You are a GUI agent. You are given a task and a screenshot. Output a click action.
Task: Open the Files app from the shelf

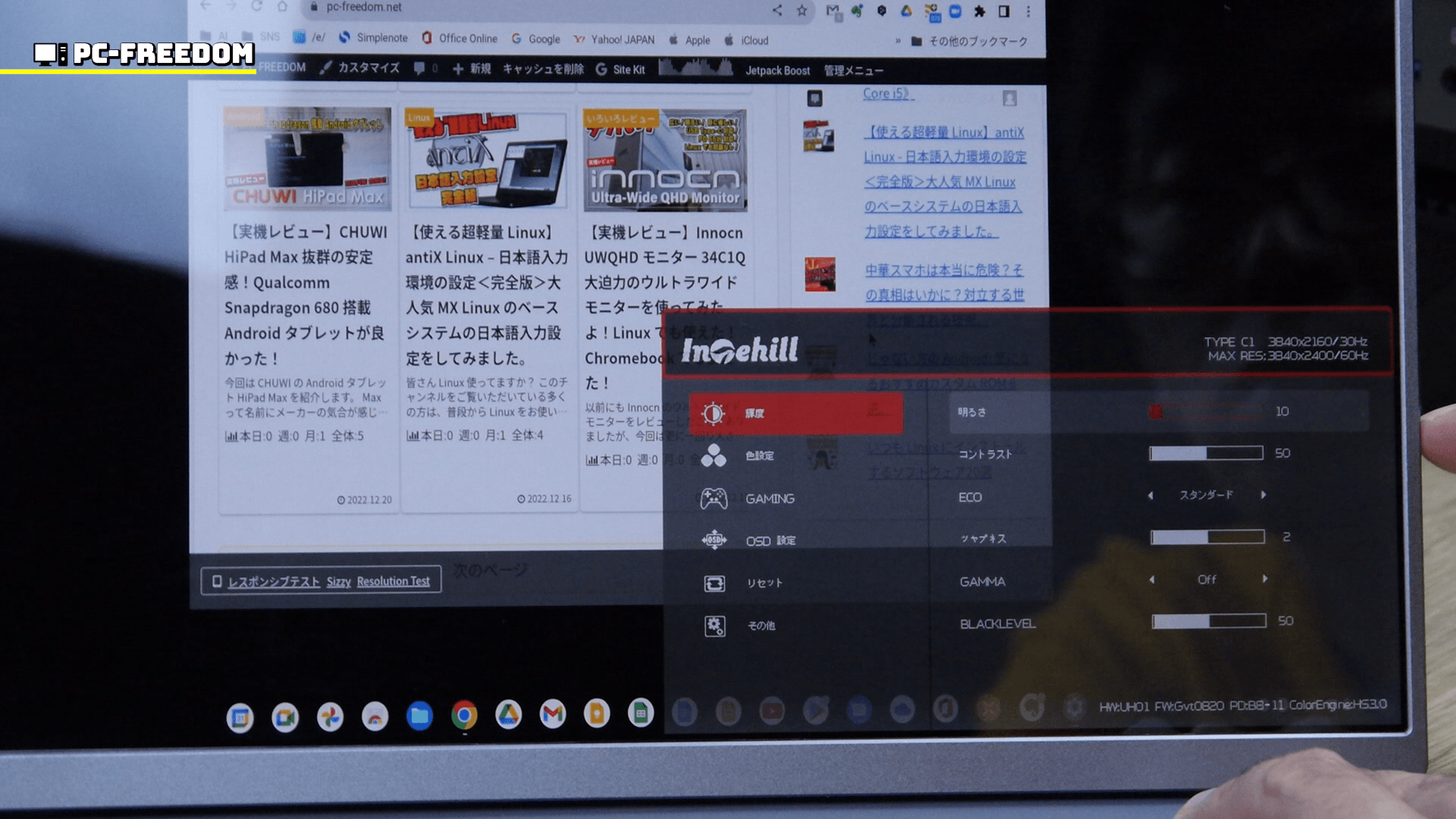(x=419, y=715)
